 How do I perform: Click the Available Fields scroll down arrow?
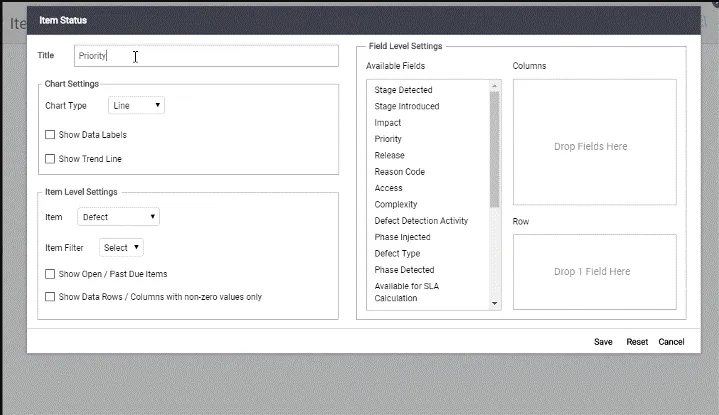pos(494,303)
